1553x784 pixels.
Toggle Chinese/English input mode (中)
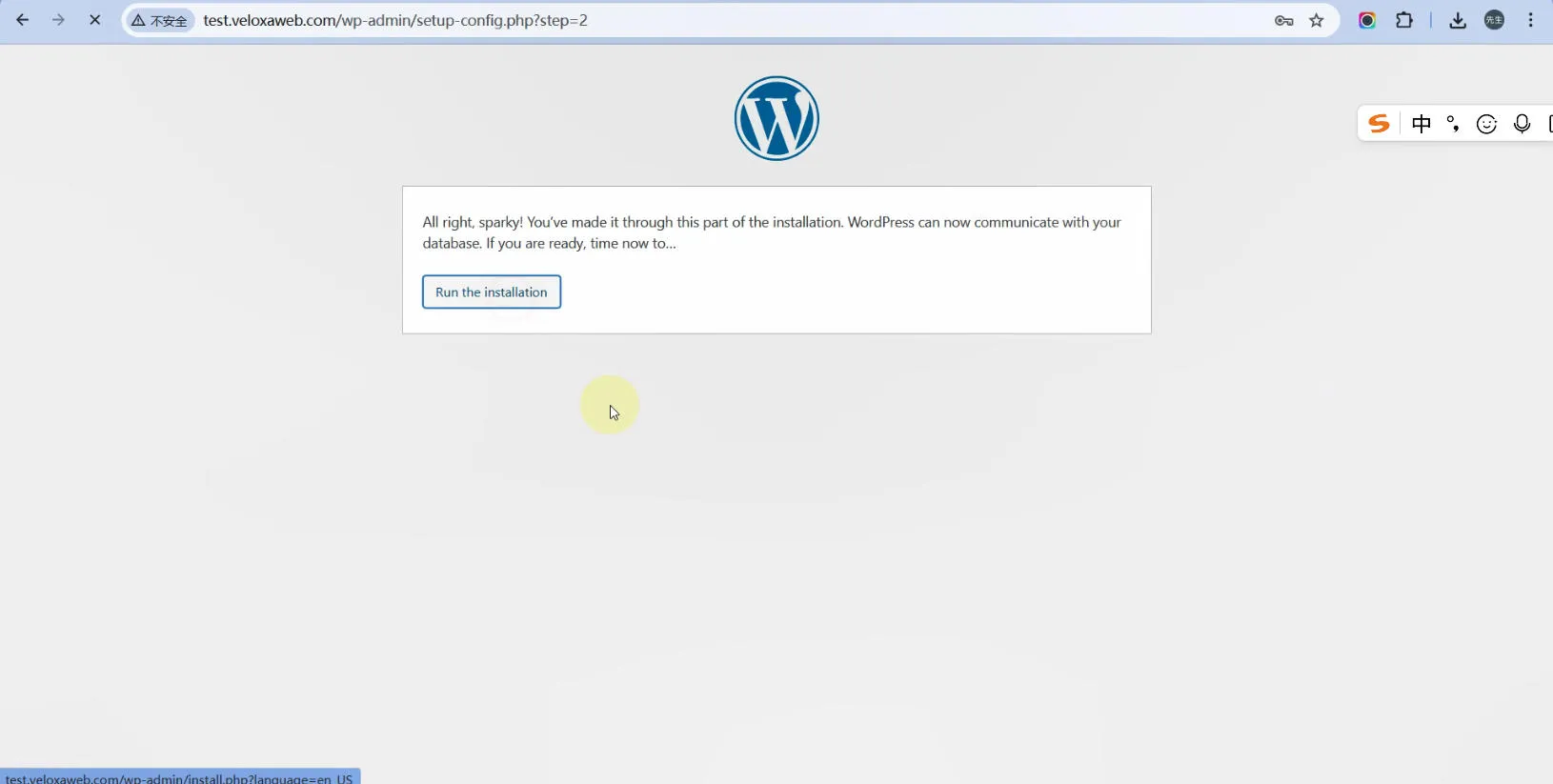pos(1422,124)
